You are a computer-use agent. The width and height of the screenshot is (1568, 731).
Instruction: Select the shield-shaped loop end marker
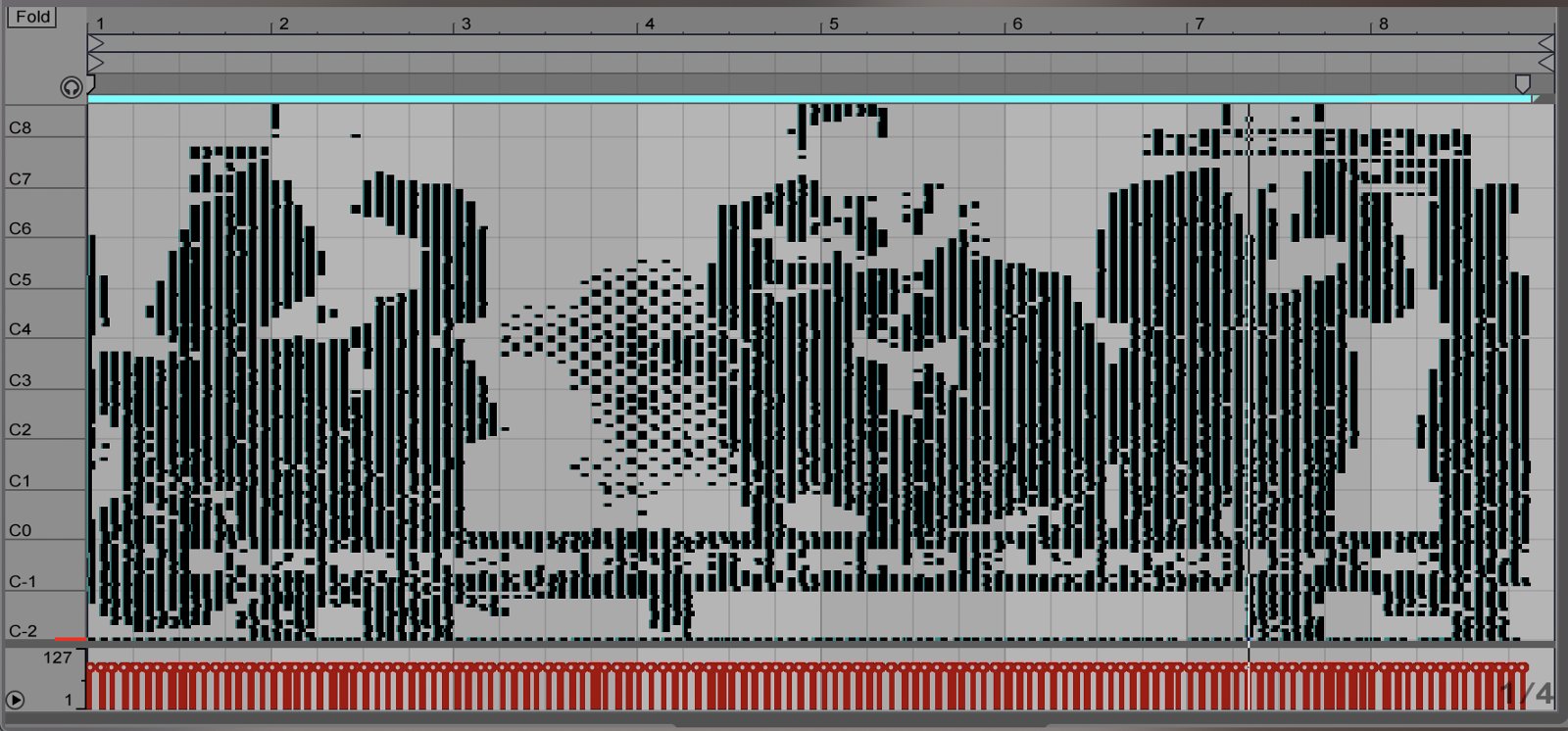pyautogui.click(x=1522, y=84)
